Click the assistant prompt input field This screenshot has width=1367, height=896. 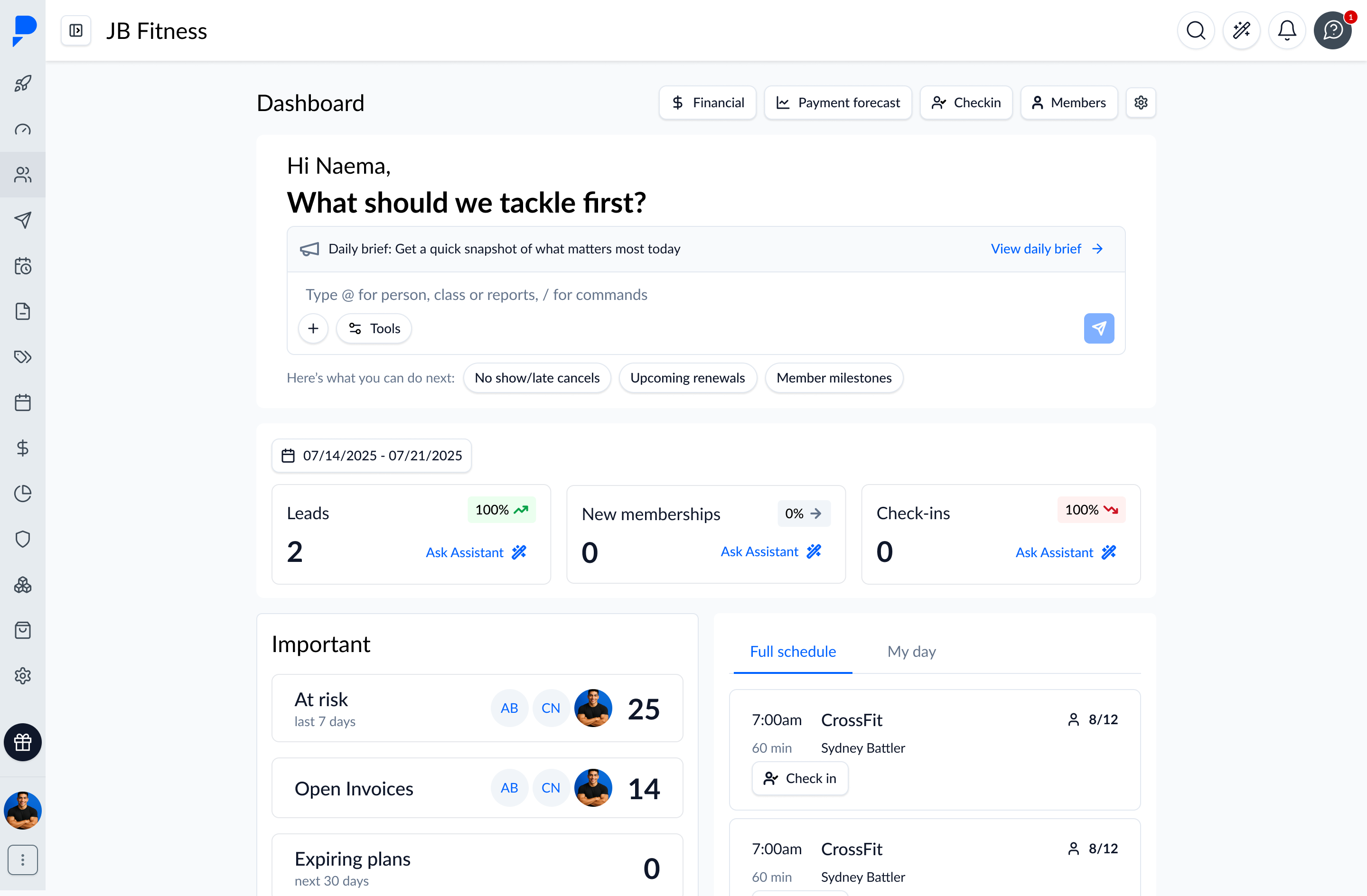706,295
